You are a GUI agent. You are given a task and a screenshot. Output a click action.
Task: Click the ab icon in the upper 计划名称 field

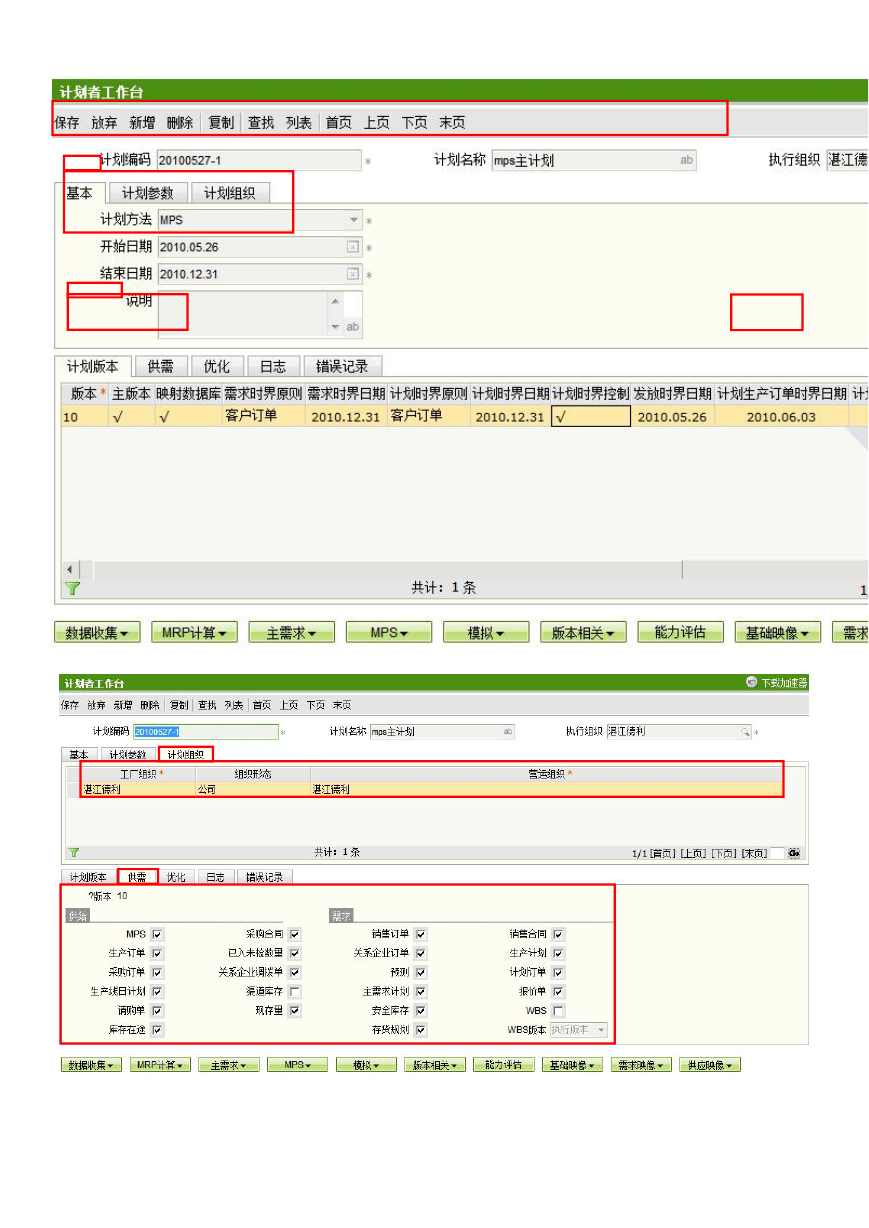(686, 160)
